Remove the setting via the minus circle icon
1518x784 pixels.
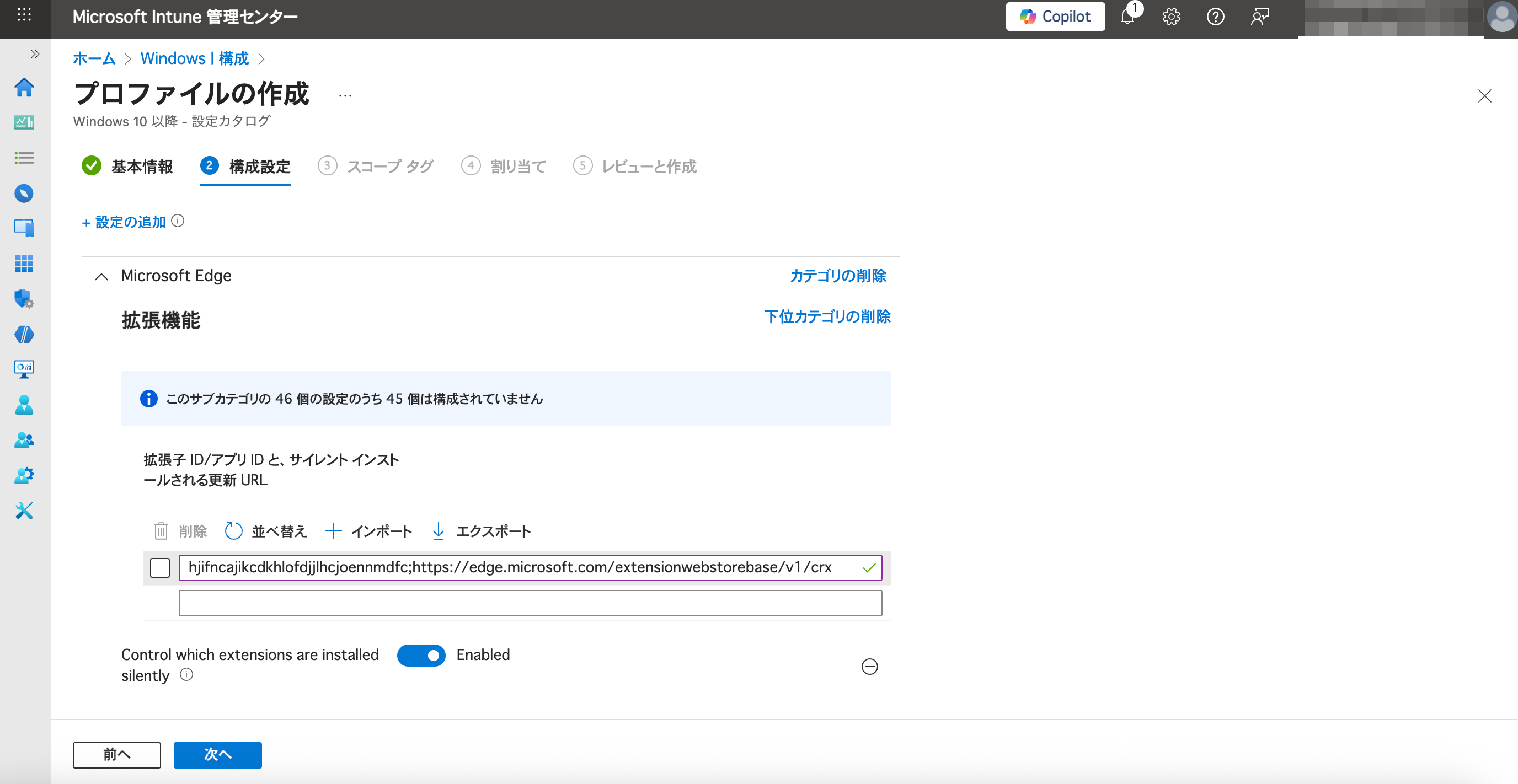(869, 666)
